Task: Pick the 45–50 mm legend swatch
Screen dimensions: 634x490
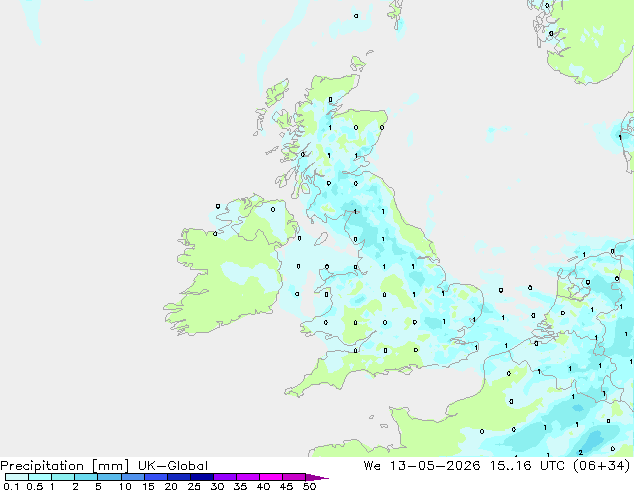Action: click(294, 477)
